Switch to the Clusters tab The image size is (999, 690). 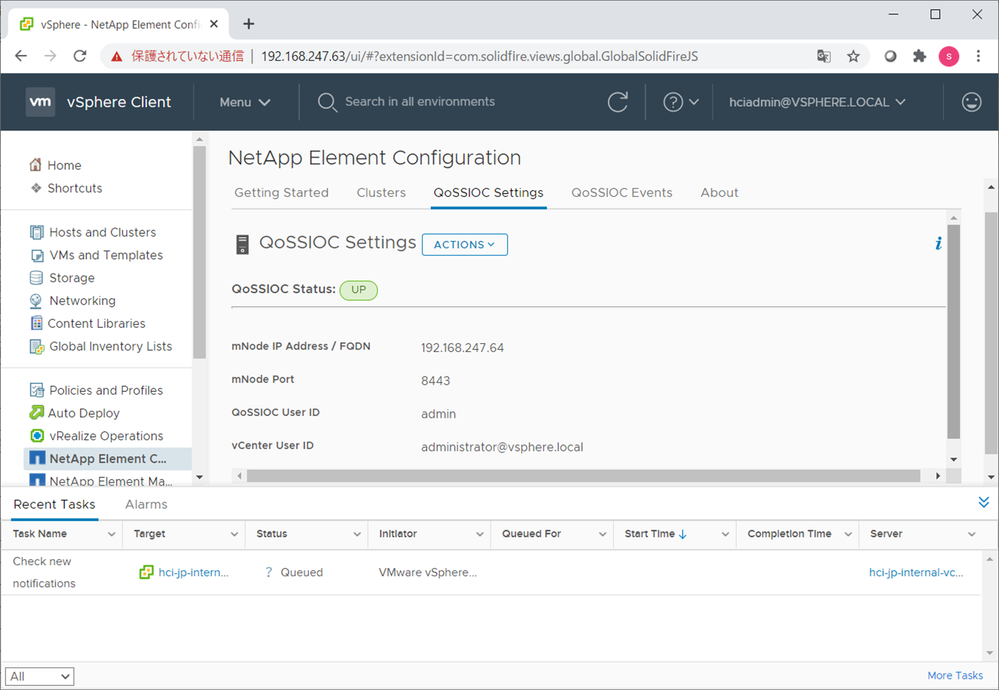(x=381, y=193)
